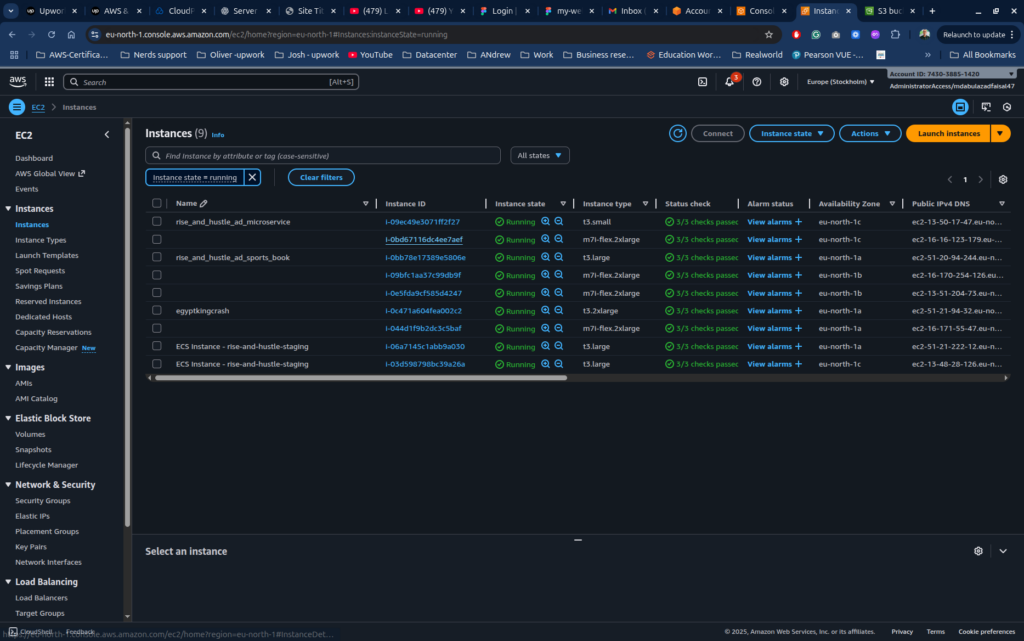
Task: Open table preferences gear above the list
Action: coord(1003,177)
